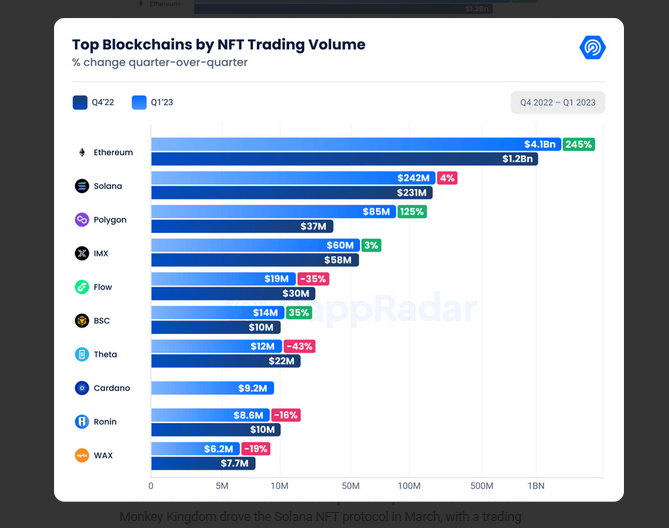Click the chart title text
Viewport: 669px width, 528px height.
[218, 45]
